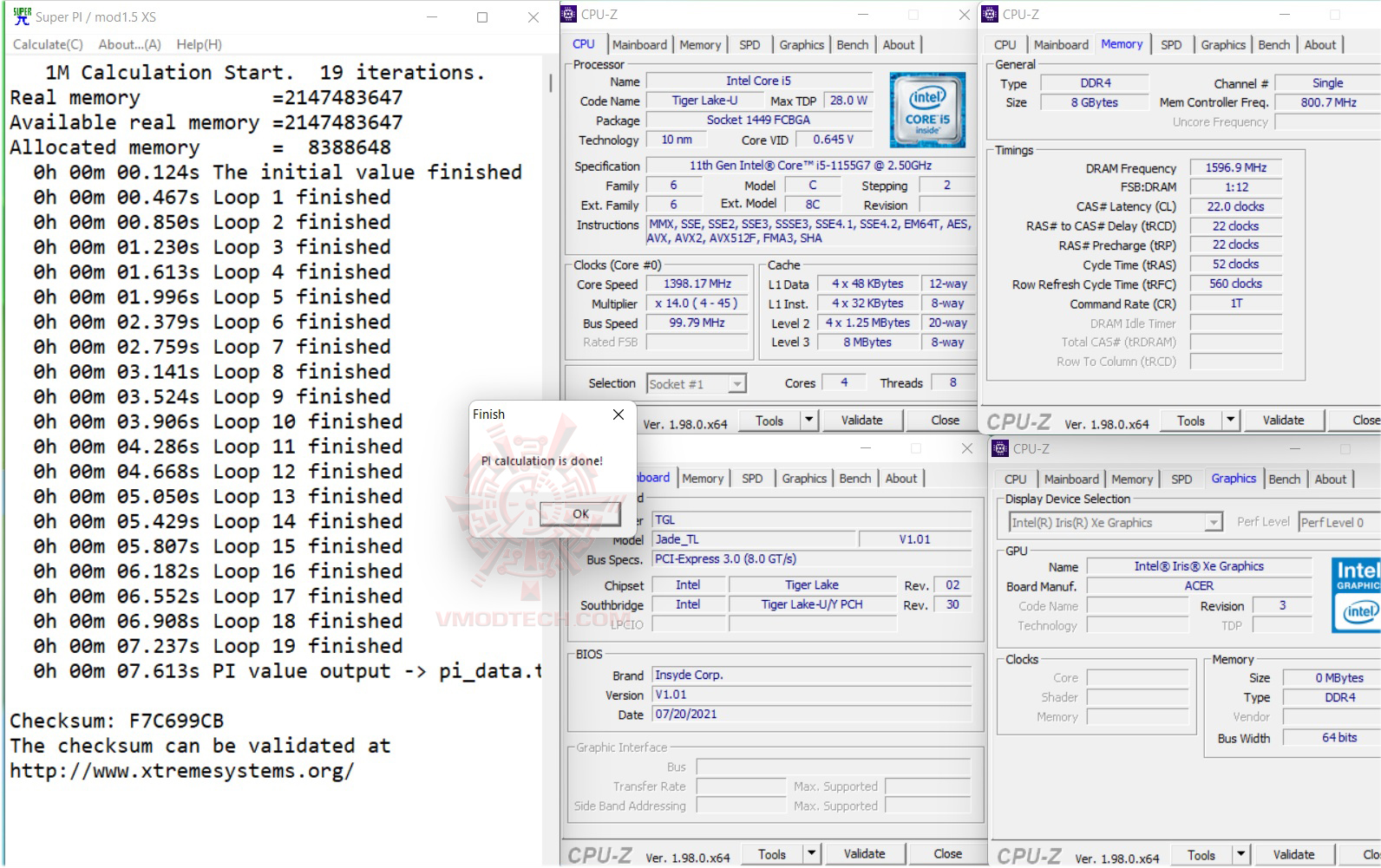Click the Super PI app icon in title bar
The height and width of the screenshot is (868, 1381).
(x=22, y=16)
